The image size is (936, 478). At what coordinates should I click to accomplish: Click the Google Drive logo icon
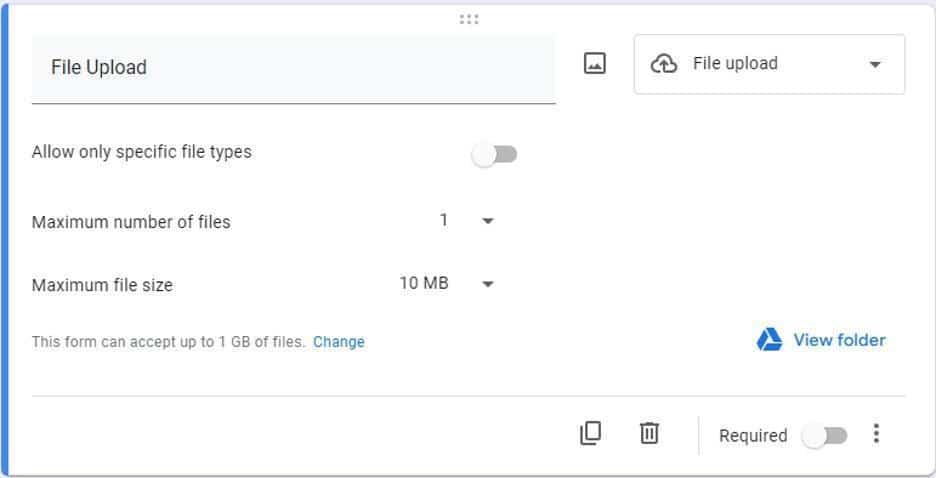pos(769,340)
